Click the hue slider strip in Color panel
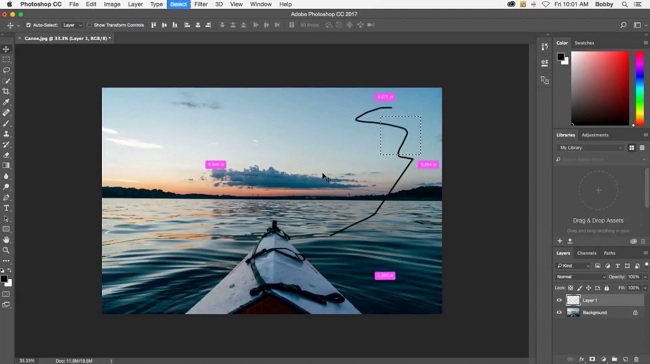The height and width of the screenshot is (364, 650). click(640, 88)
